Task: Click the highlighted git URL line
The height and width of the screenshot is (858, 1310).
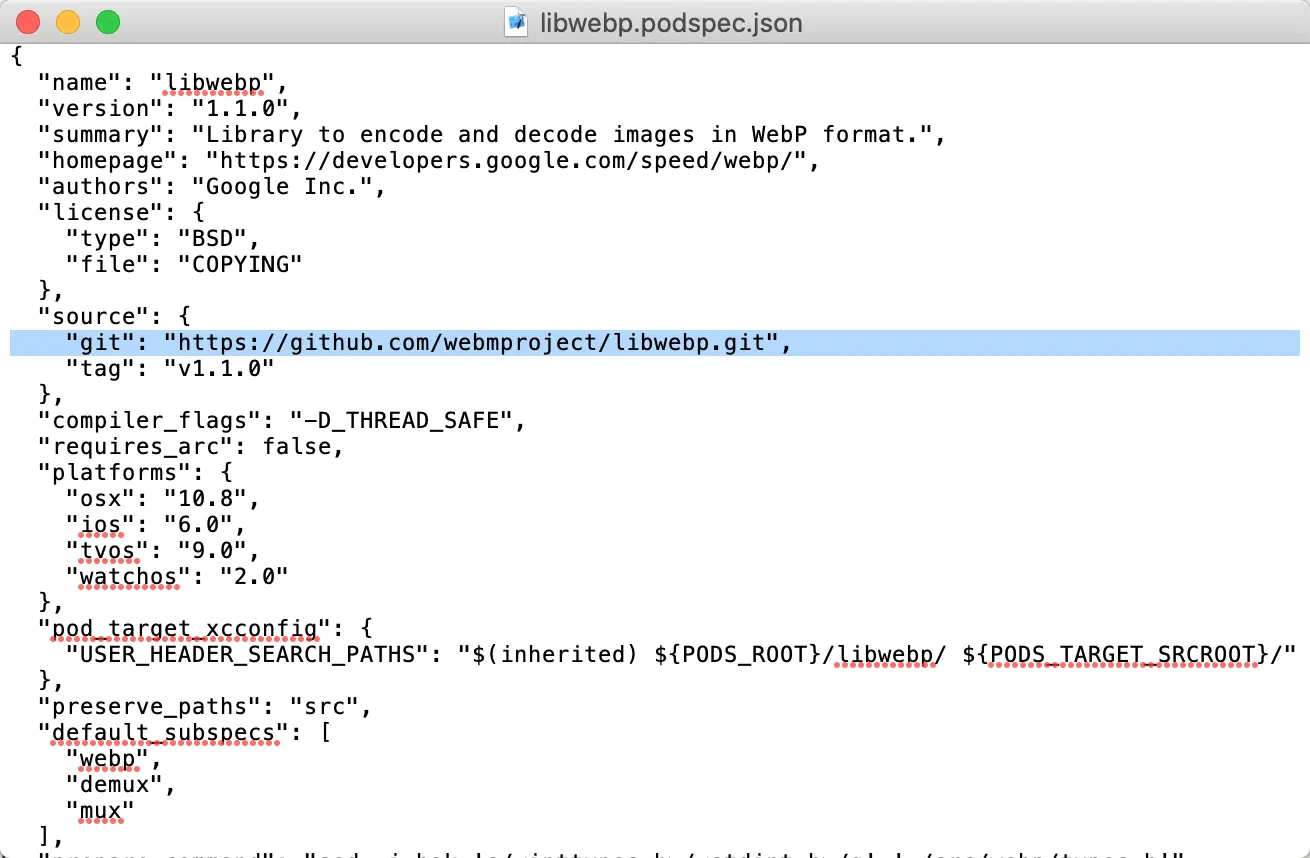Action: [655, 342]
